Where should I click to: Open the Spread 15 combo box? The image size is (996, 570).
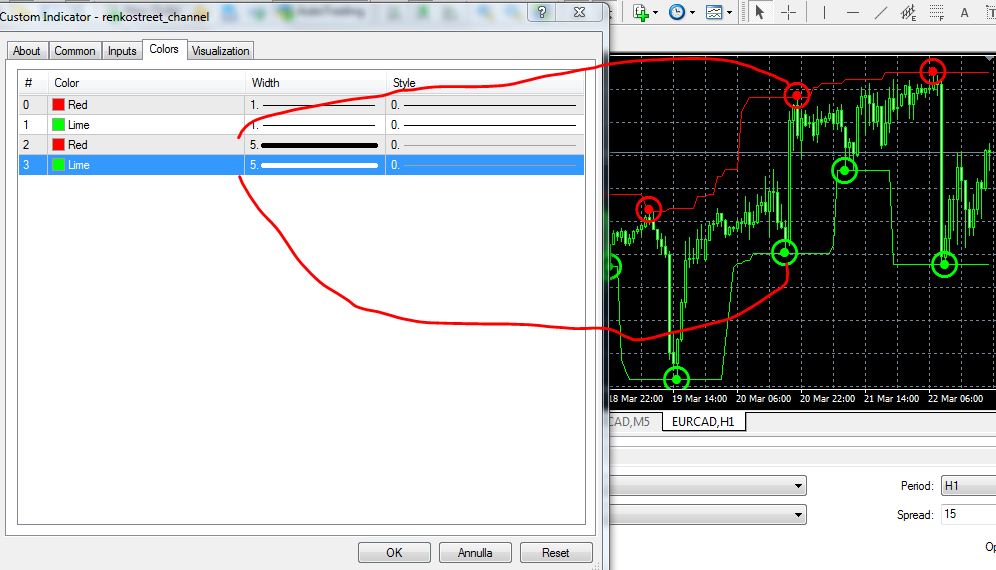[x=968, y=514]
